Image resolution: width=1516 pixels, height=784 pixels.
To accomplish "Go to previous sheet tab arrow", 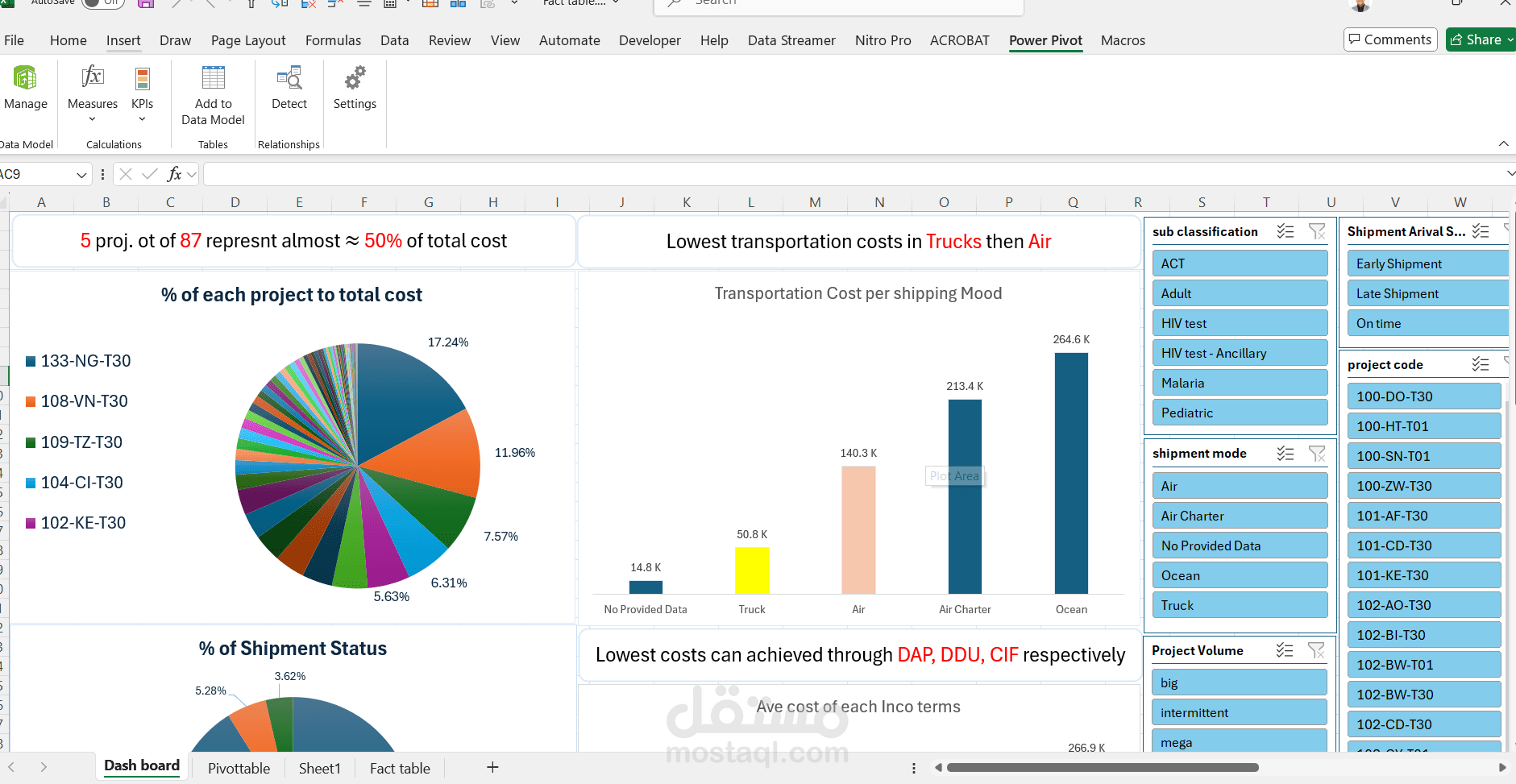I will click(x=11, y=768).
